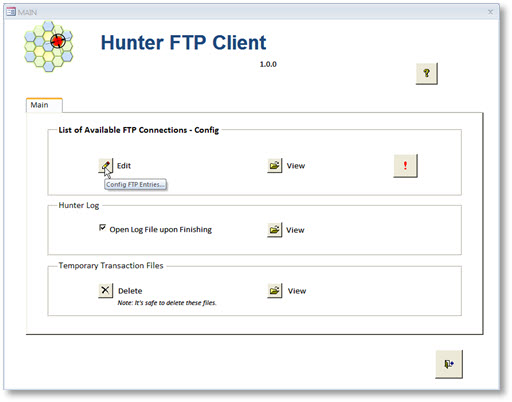Screen dimensions: 512x402
Task: Click the View label in Hunter Log section
Action: [295, 230]
